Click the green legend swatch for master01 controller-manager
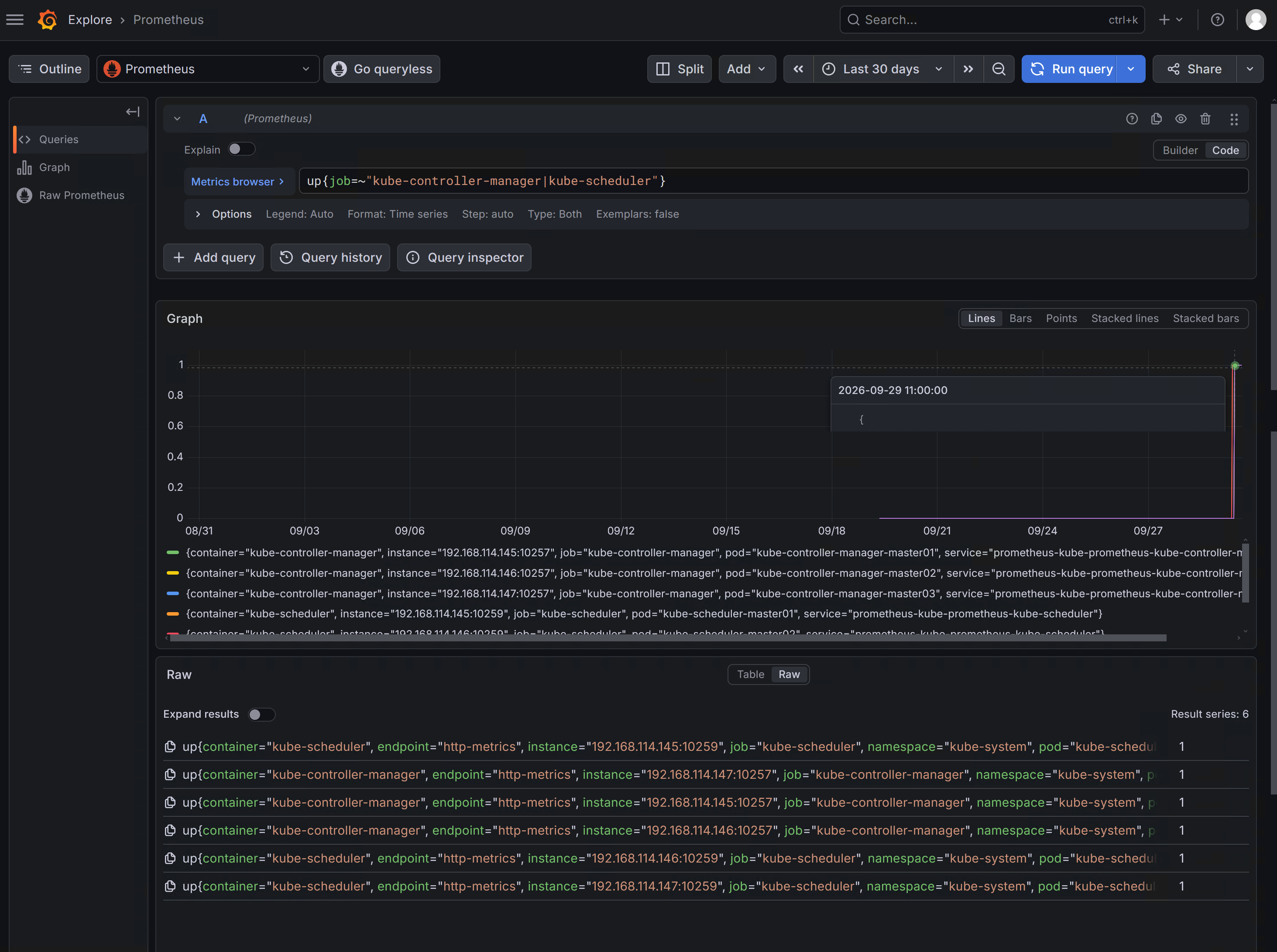This screenshot has height=952, width=1277. coord(172,553)
